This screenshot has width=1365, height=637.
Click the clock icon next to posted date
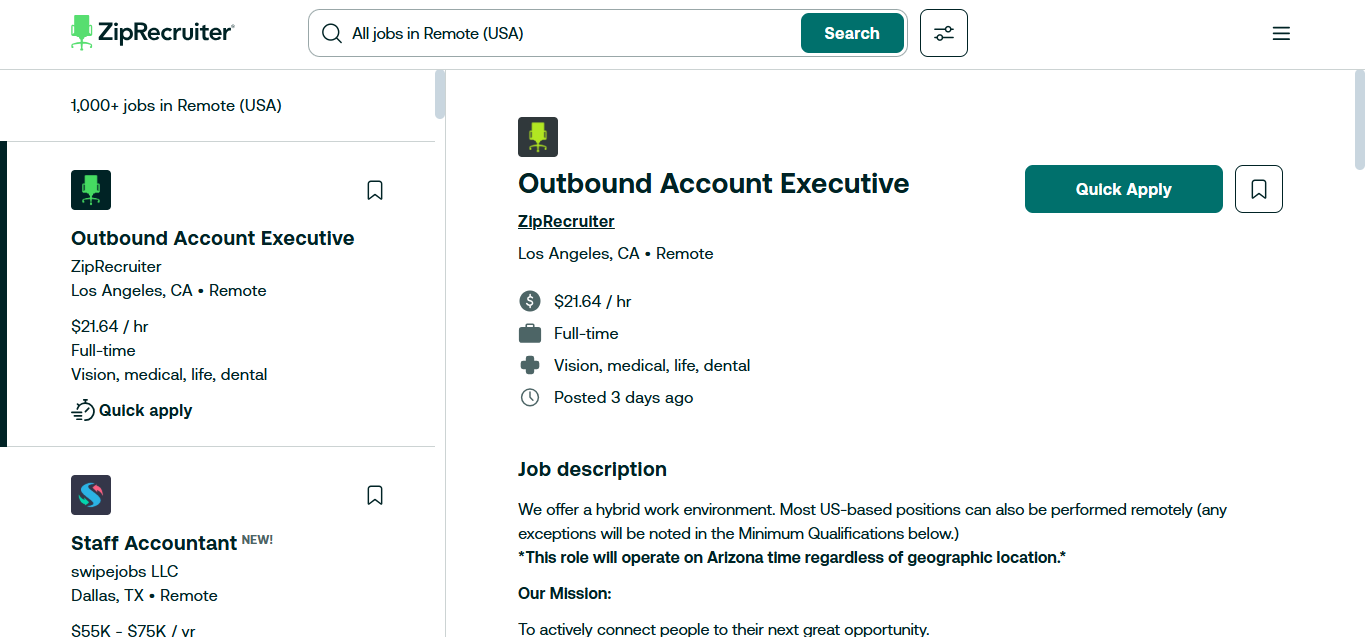529,397
